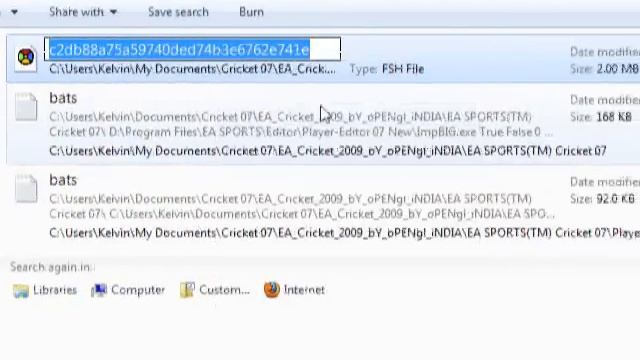Click the Computer monitor icon
The width and height of the screenshot is (640, 360).
click(99, 290)
